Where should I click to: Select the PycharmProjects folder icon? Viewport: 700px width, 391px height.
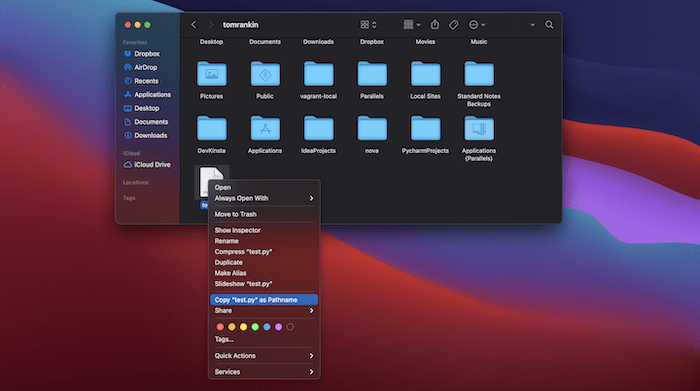click(x=425, y=129)
